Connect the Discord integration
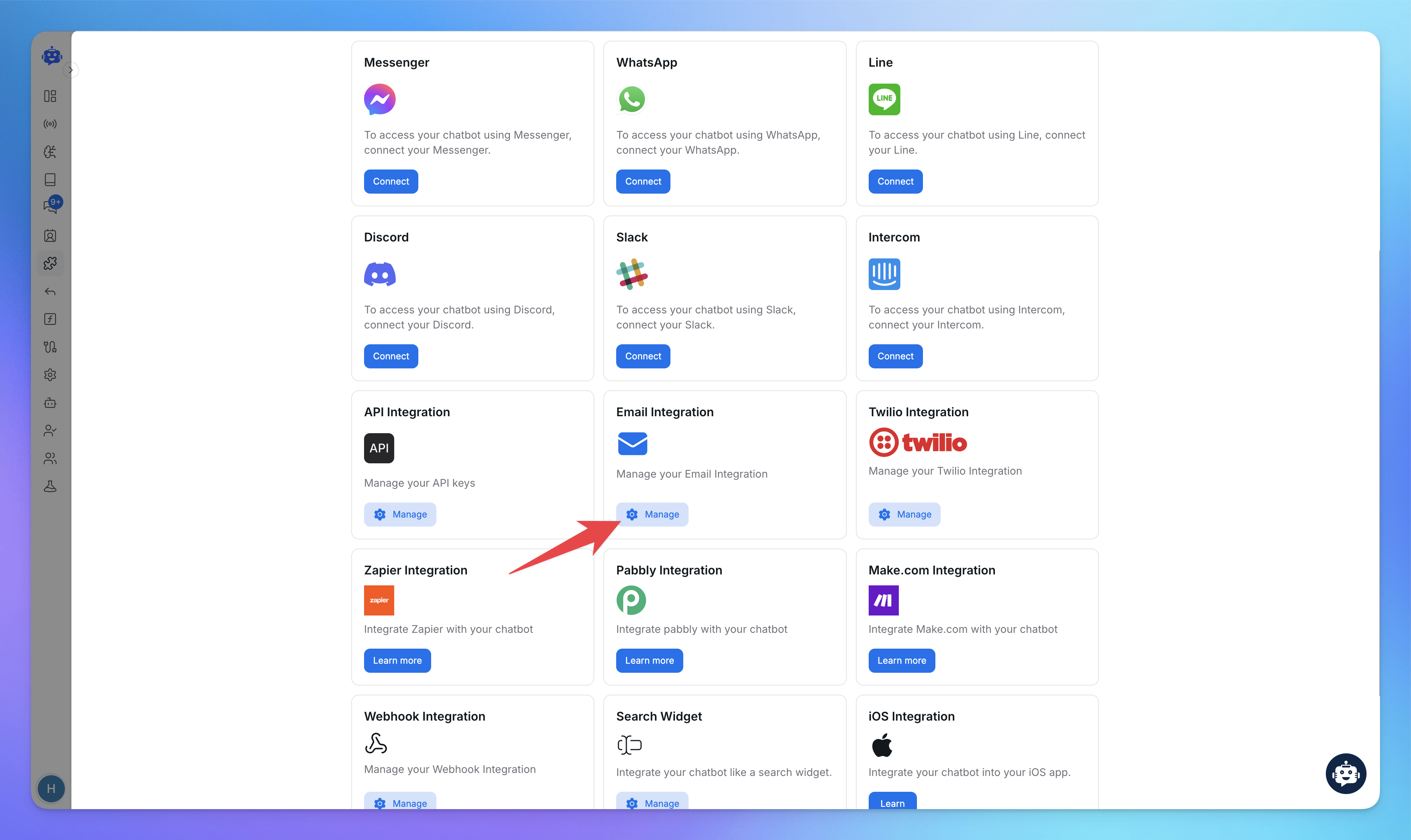The image size is (1411, 840). point(391,357)
